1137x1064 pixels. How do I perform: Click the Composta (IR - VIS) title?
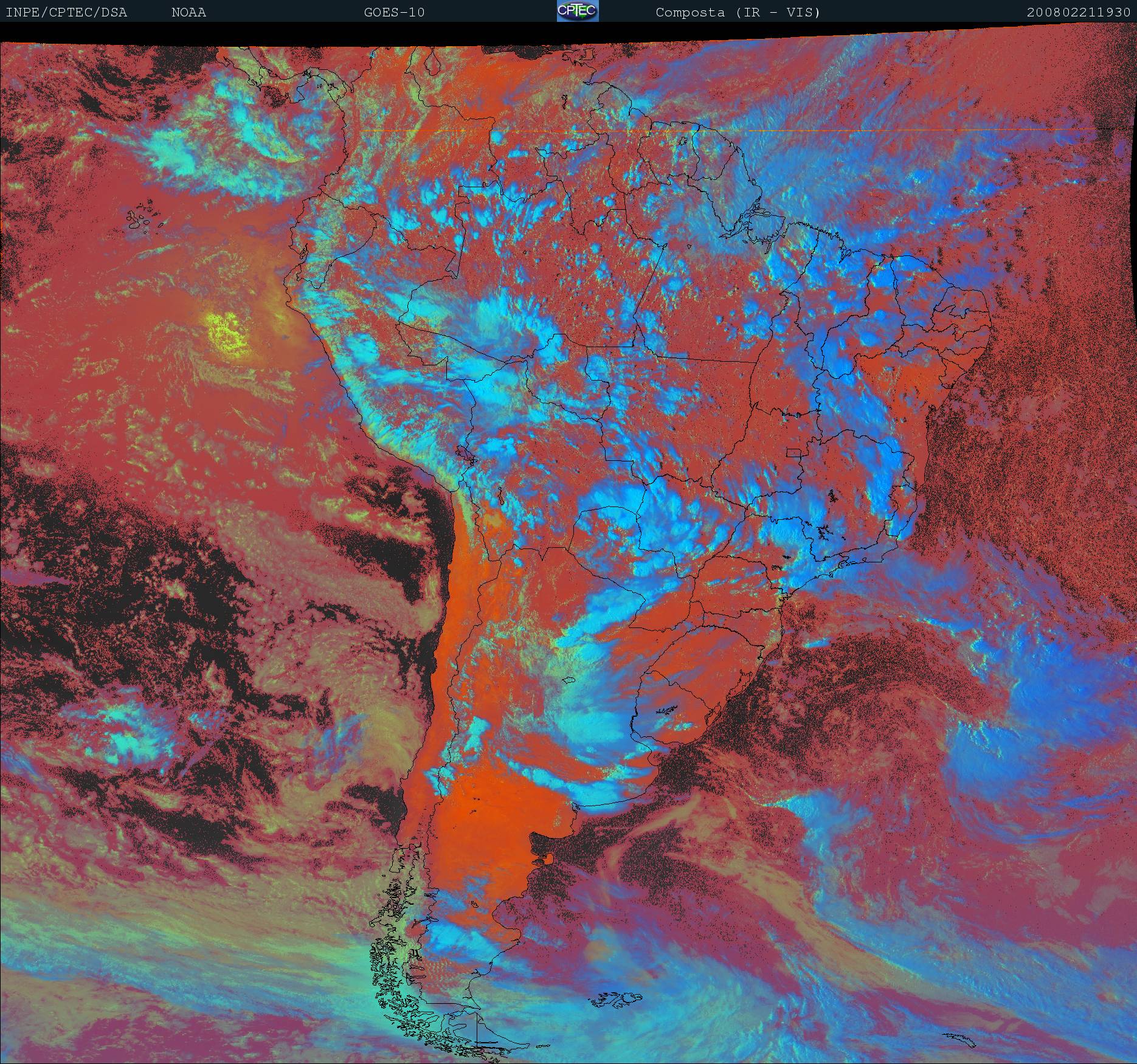tap(738, 12)
